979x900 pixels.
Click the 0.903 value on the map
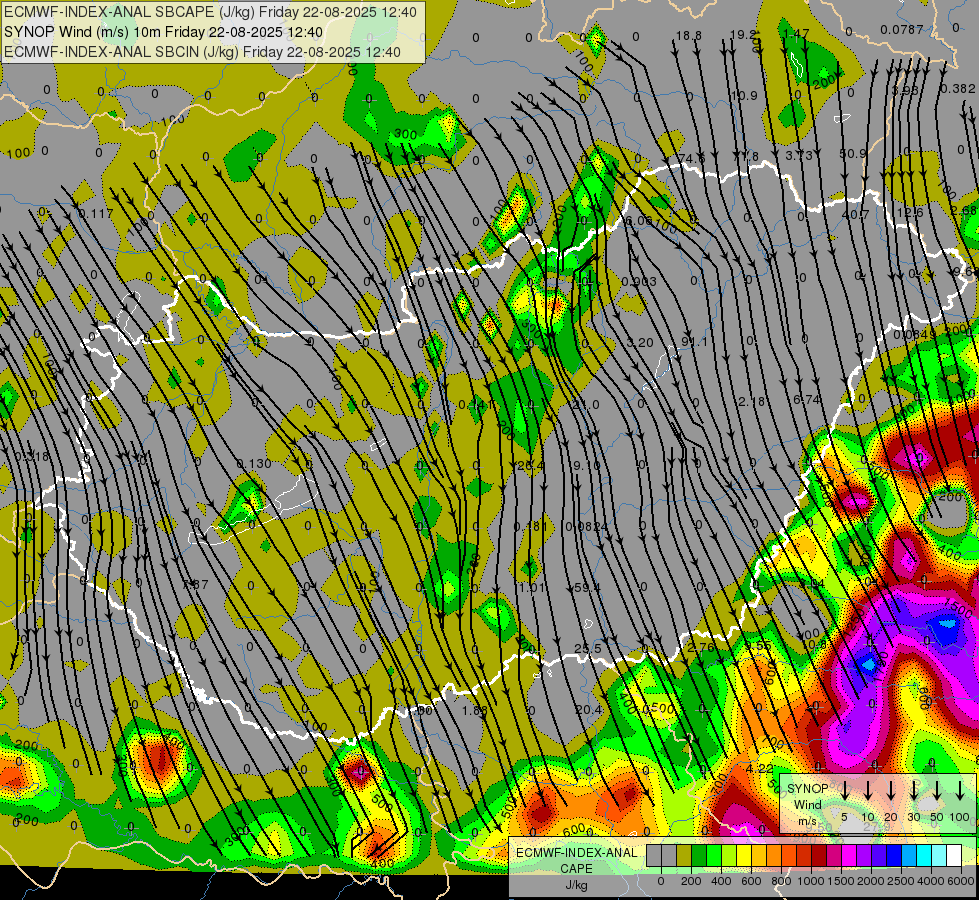pyautogui.click(x=639, y=282)
